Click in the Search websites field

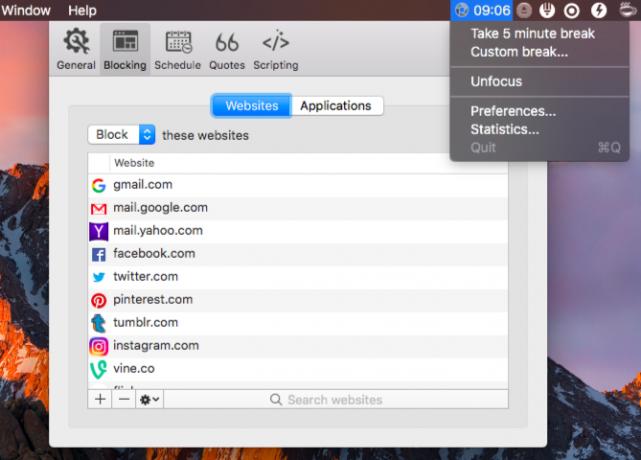tap(336, 399)
